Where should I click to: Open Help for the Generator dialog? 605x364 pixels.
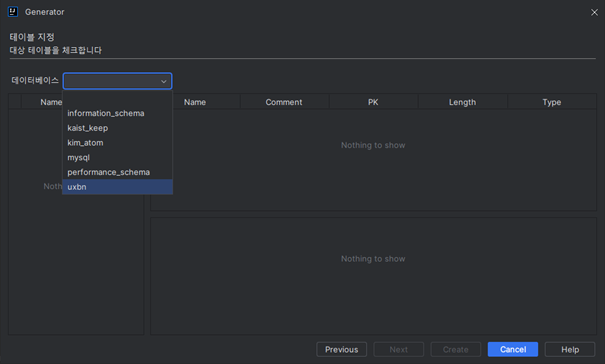tap(570, 349)
